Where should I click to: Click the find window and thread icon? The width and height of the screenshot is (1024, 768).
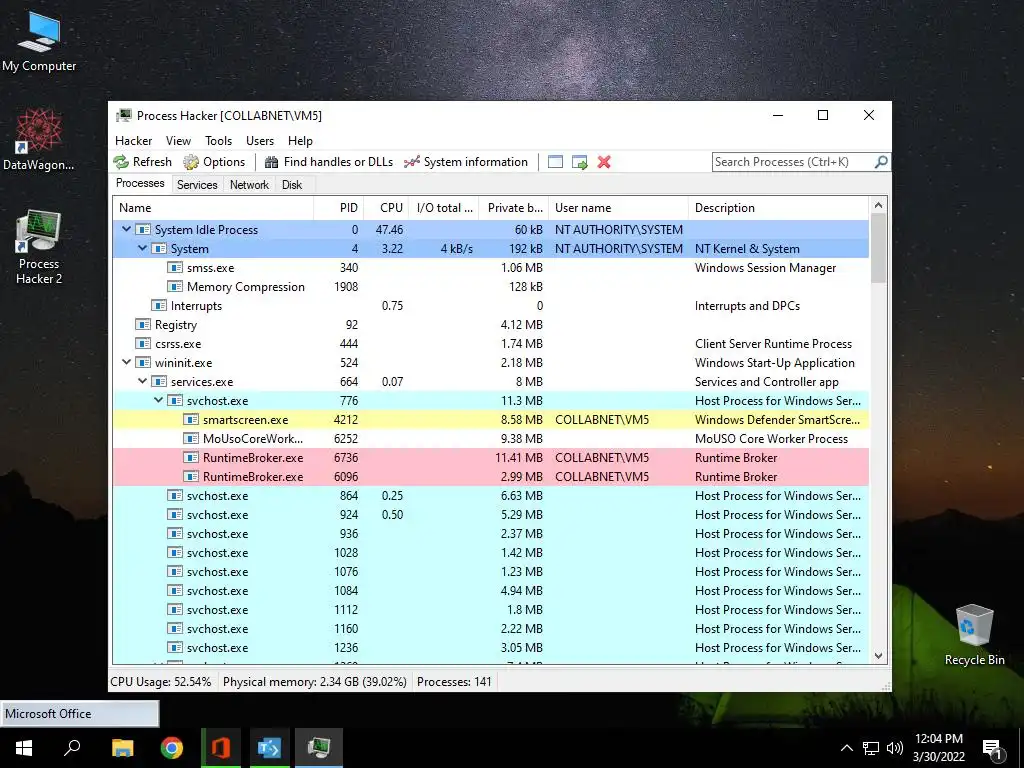tap(579, 162)
